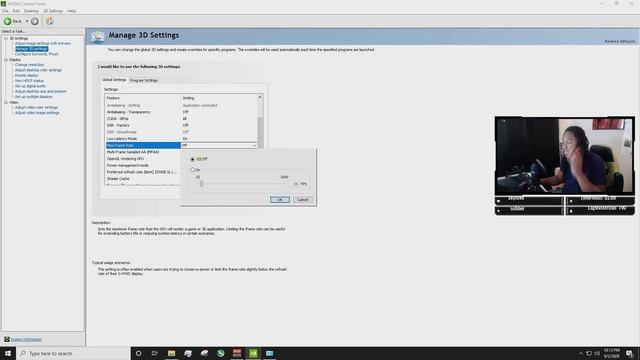640x360 pixels.
Task: Show hidden system tray icons
Action: [x=580, y=353]
